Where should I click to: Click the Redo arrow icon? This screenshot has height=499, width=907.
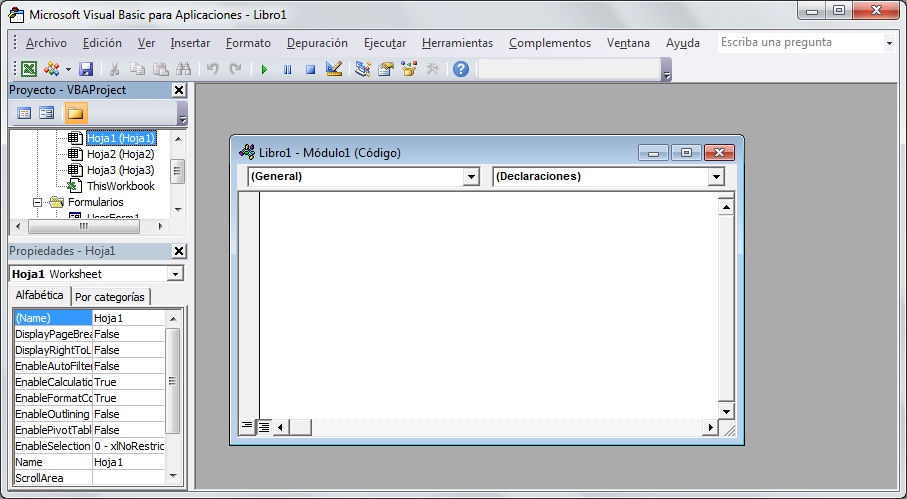(x=235, y=69)
